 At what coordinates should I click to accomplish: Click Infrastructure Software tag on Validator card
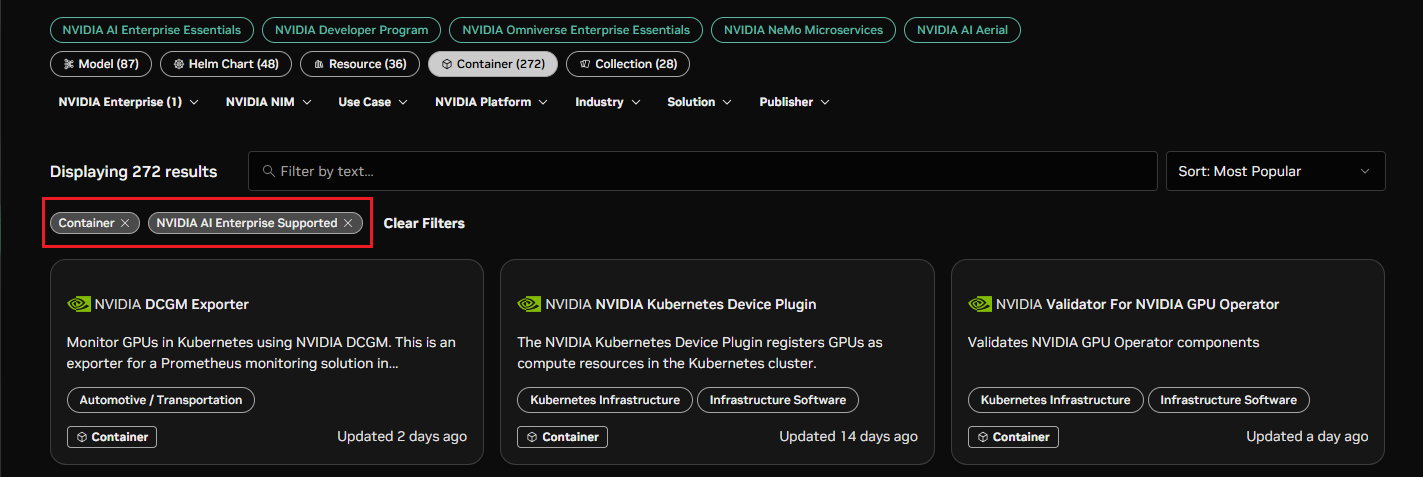pyautogui.click(x=1229, y=400)
